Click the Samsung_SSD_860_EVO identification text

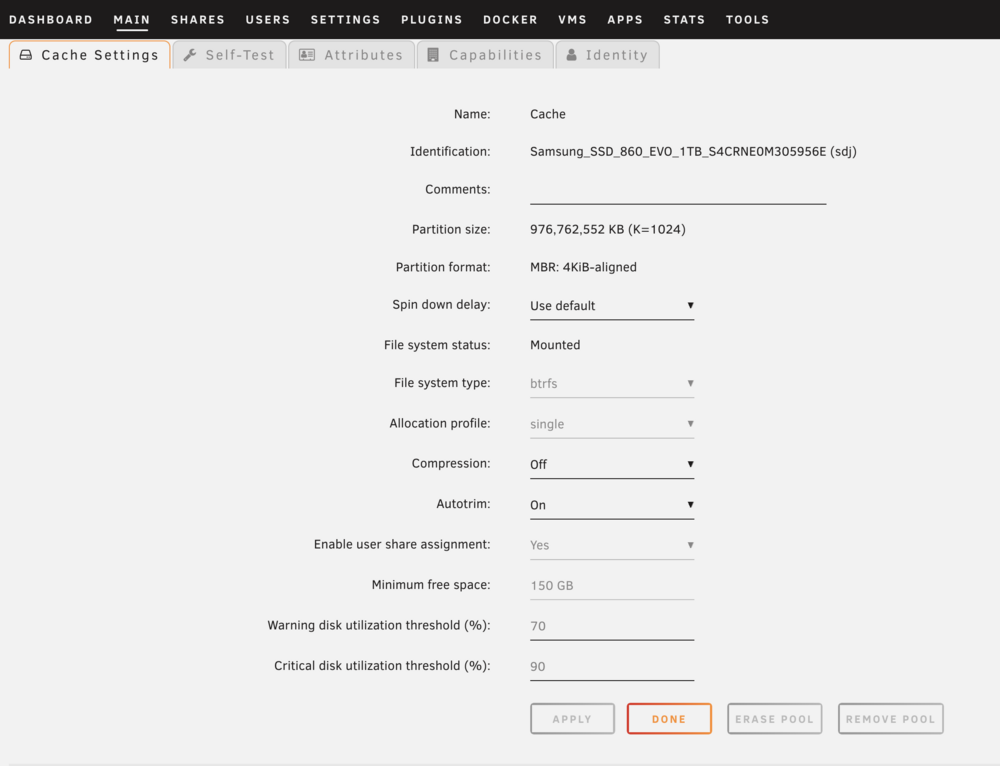pyautogui.click(x=693, y=152)
